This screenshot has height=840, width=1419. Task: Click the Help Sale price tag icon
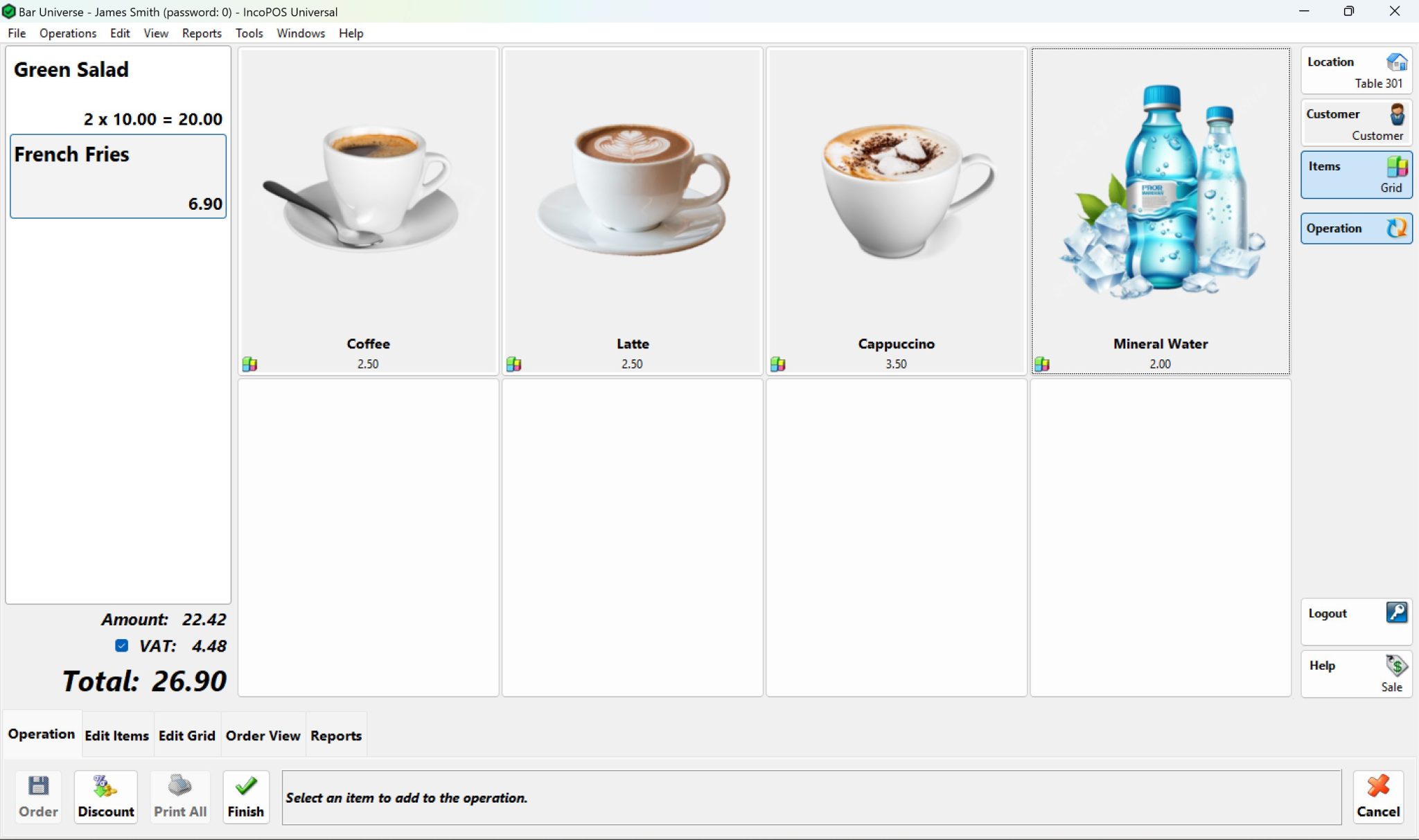point(1397,665)
